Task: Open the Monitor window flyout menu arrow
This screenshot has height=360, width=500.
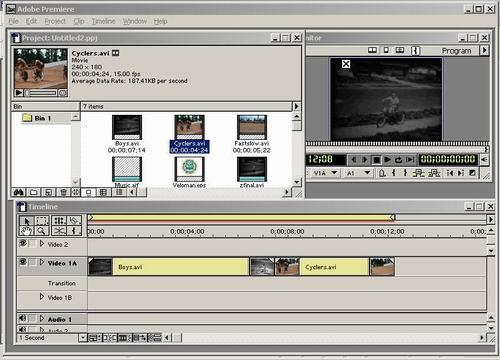Action: 484,50
